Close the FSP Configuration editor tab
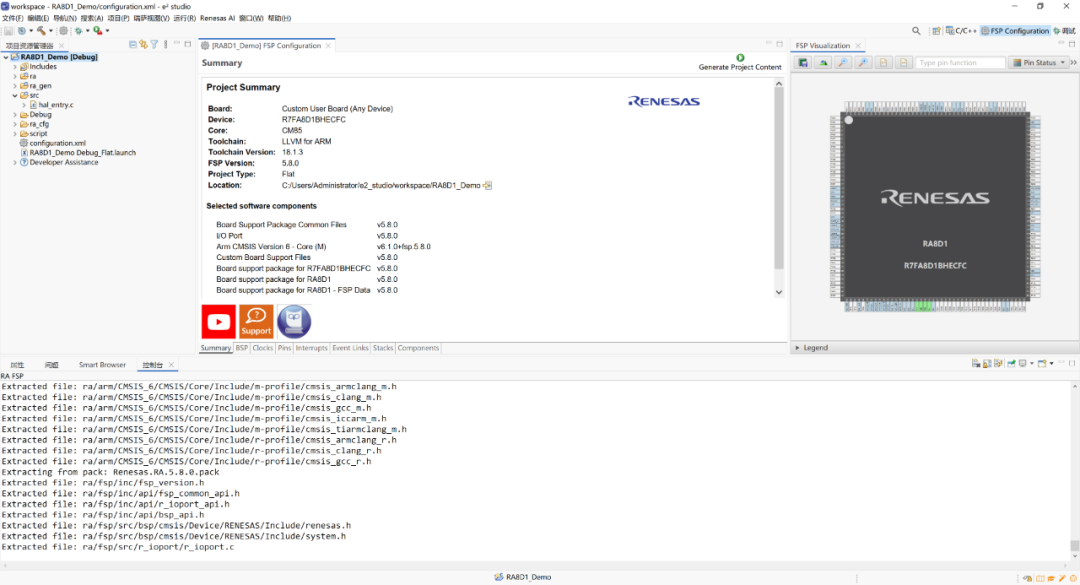Viewport: 1080px width, 585px height. [x=329, y=46]
